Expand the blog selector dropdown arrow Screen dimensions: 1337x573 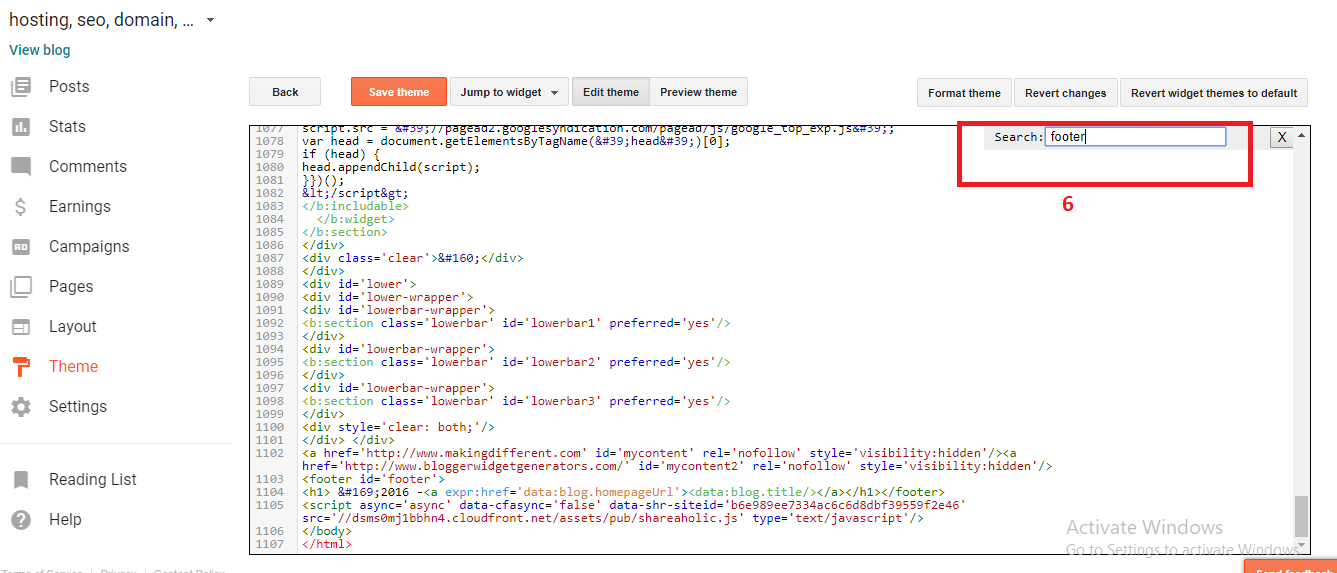pos(210,20)
